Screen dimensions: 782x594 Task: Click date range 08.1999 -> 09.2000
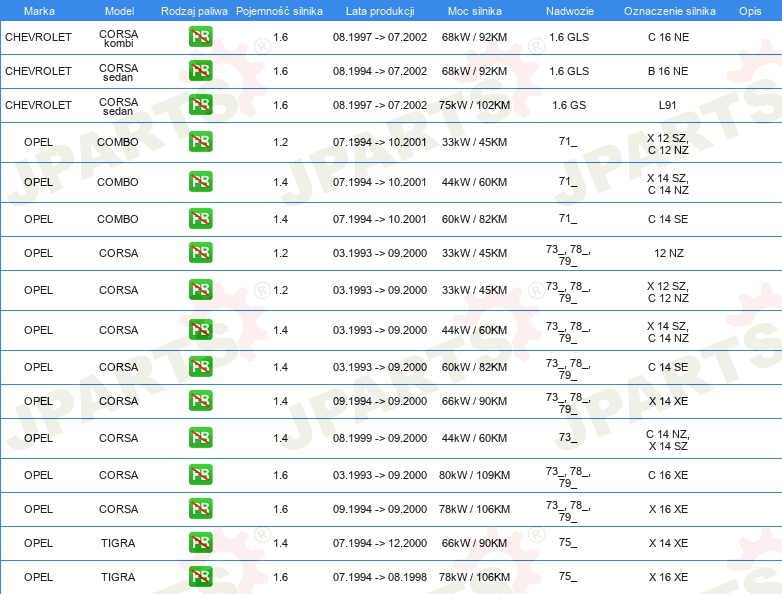380,438
